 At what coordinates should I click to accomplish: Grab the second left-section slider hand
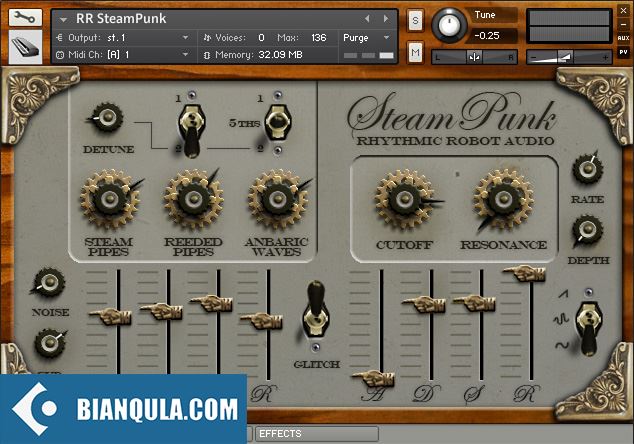click(161, 311)
